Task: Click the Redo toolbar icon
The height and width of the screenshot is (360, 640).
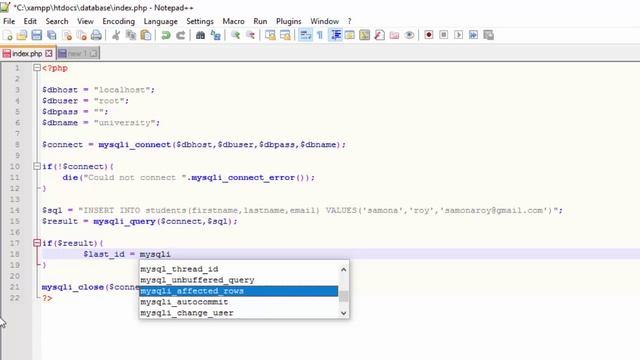Action: coord(180,35)
